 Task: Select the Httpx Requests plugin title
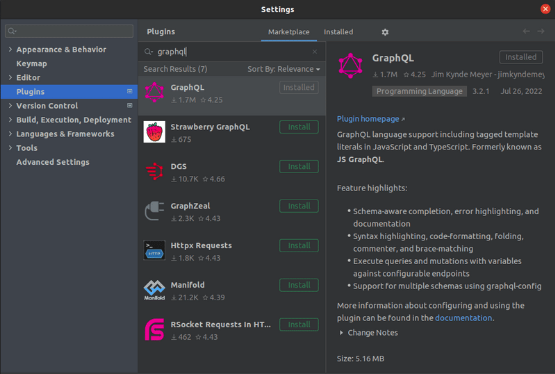click(x=201, y=246)
